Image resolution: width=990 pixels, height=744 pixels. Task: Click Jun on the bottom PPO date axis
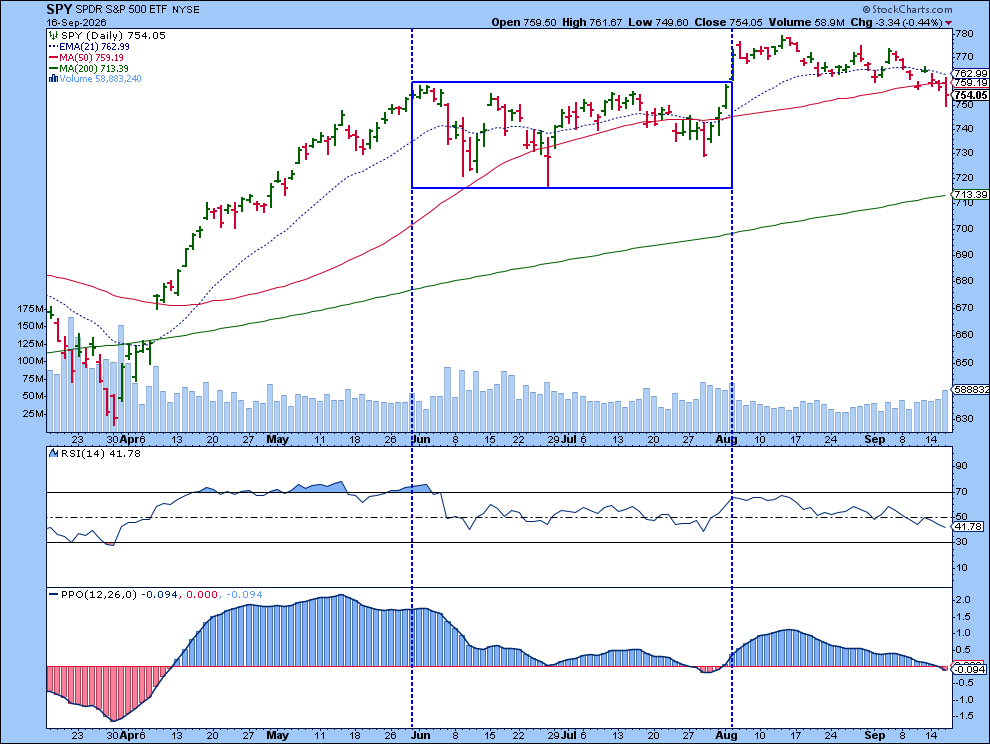click(420, 735)
